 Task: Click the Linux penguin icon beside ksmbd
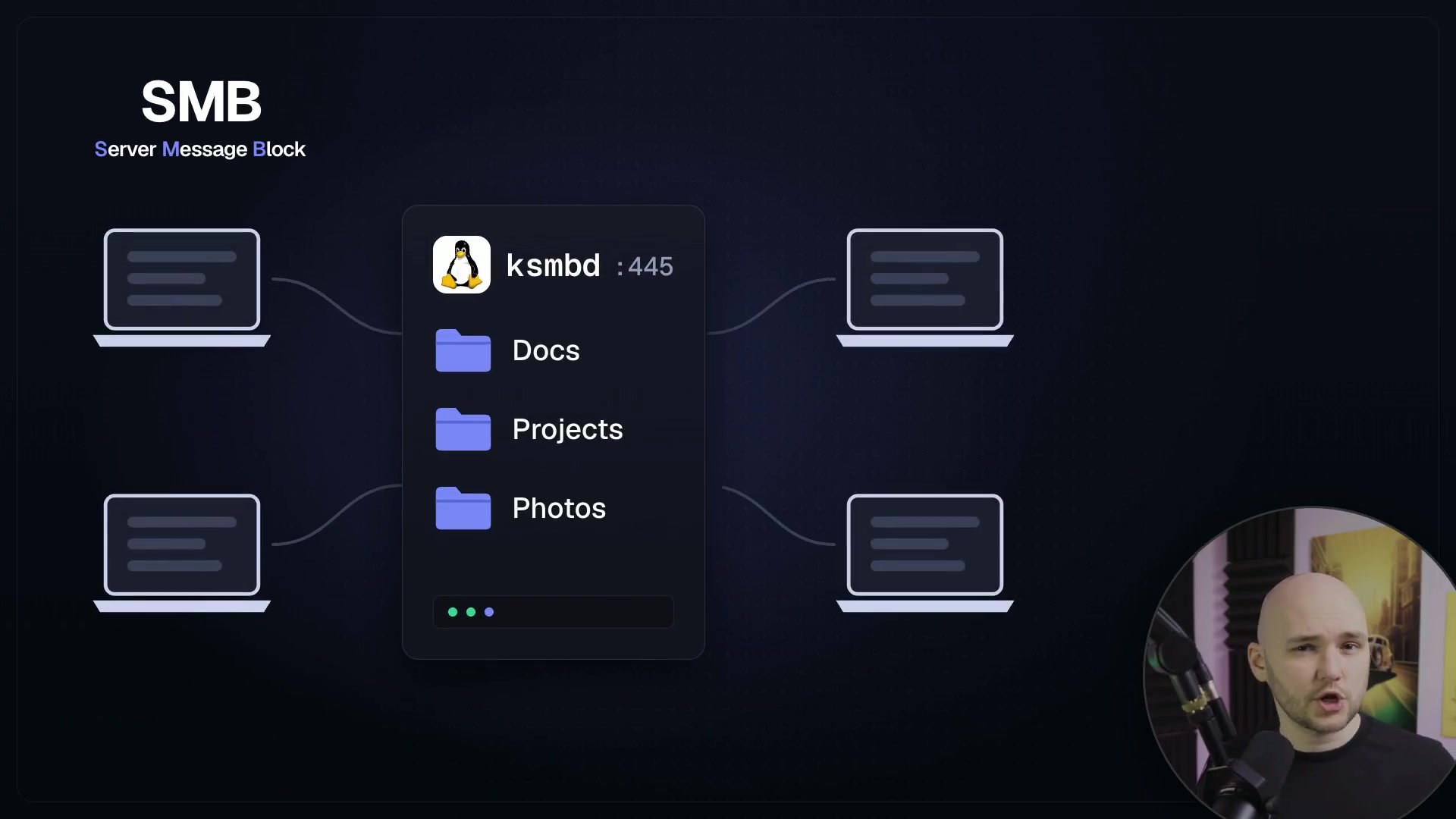(x=461, y=265)
